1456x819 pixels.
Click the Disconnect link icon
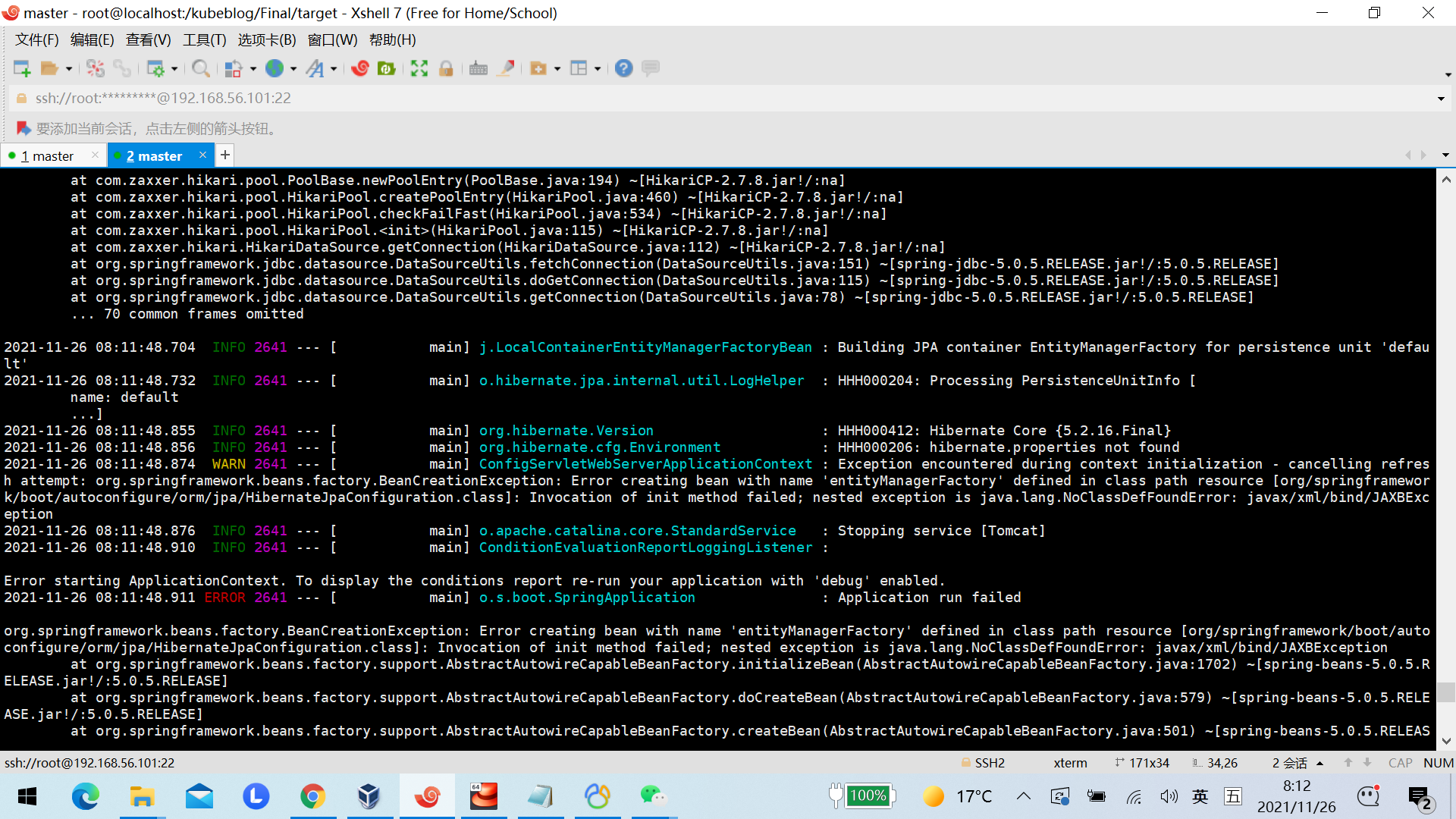tap(122, 68)
